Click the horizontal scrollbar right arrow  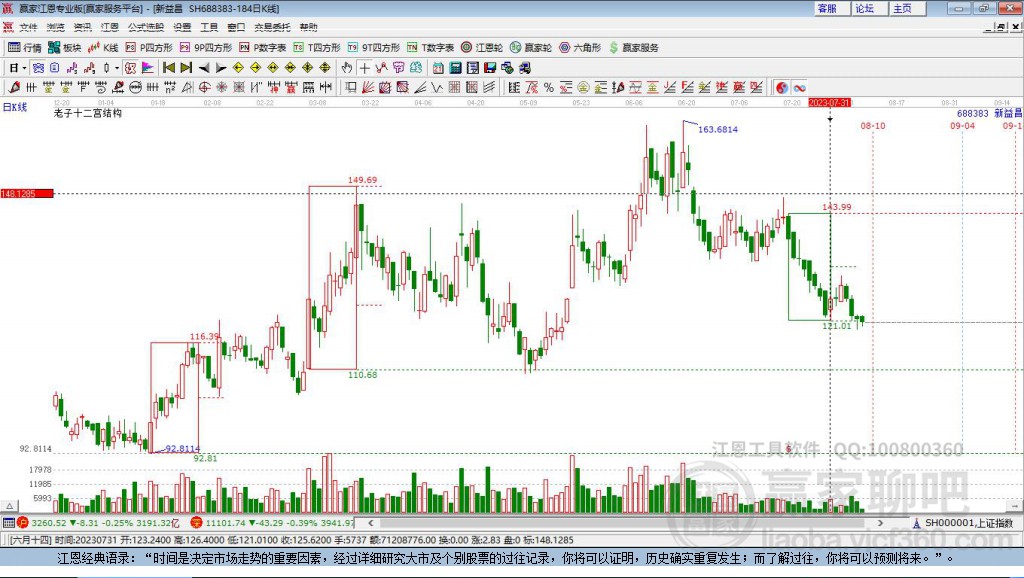click(880, 523)
